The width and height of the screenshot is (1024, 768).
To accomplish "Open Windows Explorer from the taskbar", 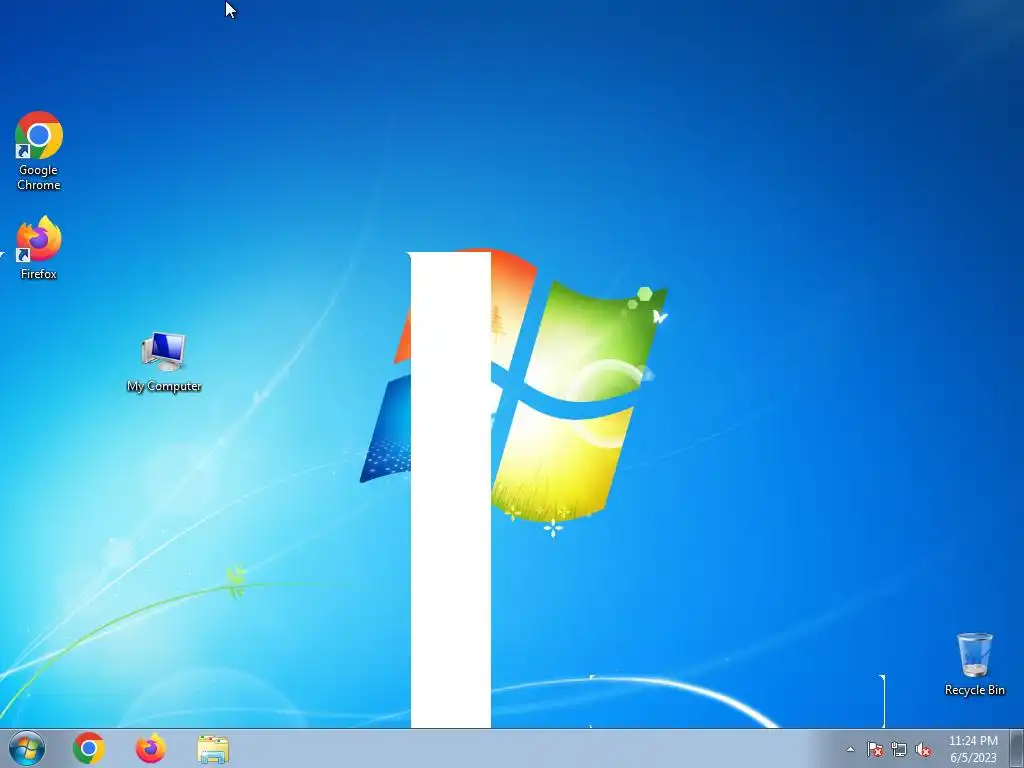I will [213, 749].
